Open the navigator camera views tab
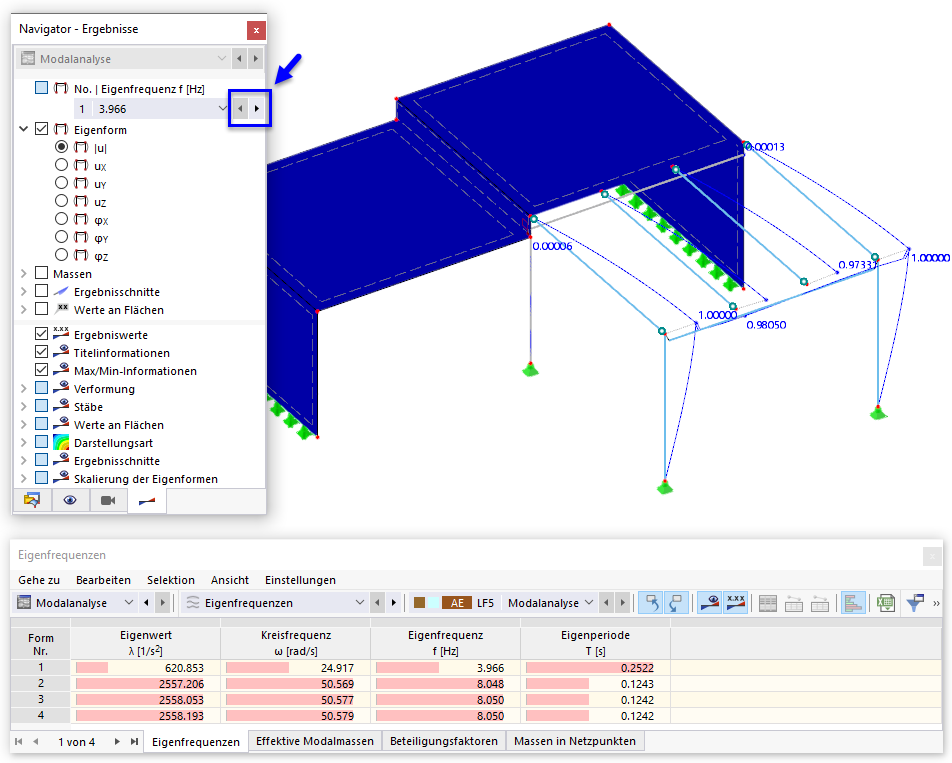 point(108,500)
